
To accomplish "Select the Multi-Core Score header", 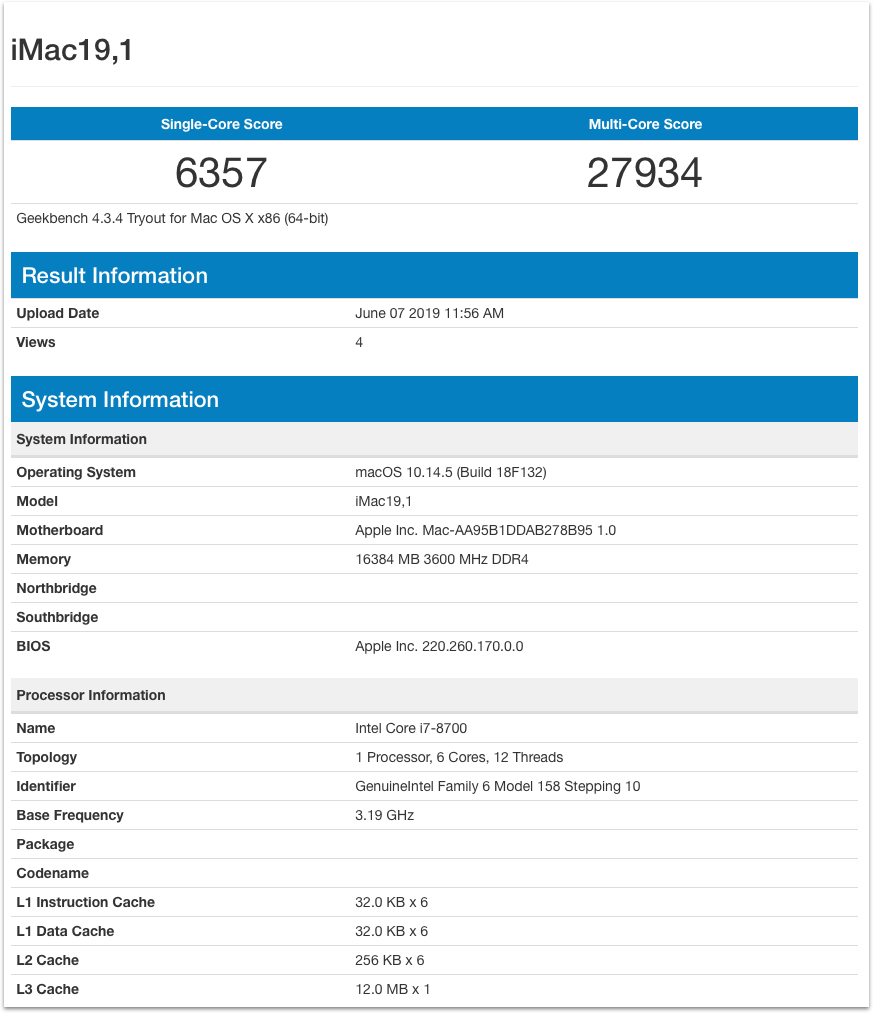I will point(645,124).
